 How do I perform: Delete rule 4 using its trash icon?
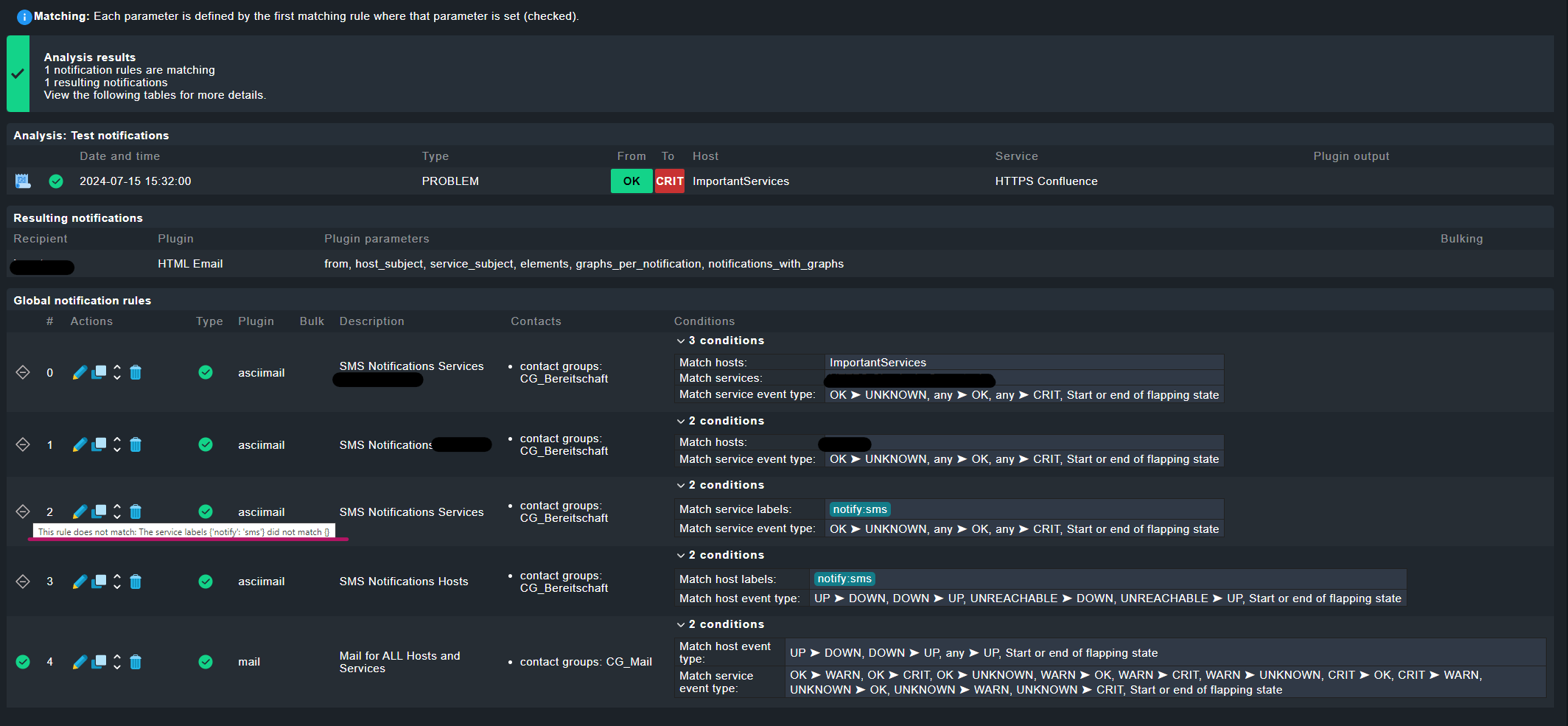click(136, 662)
